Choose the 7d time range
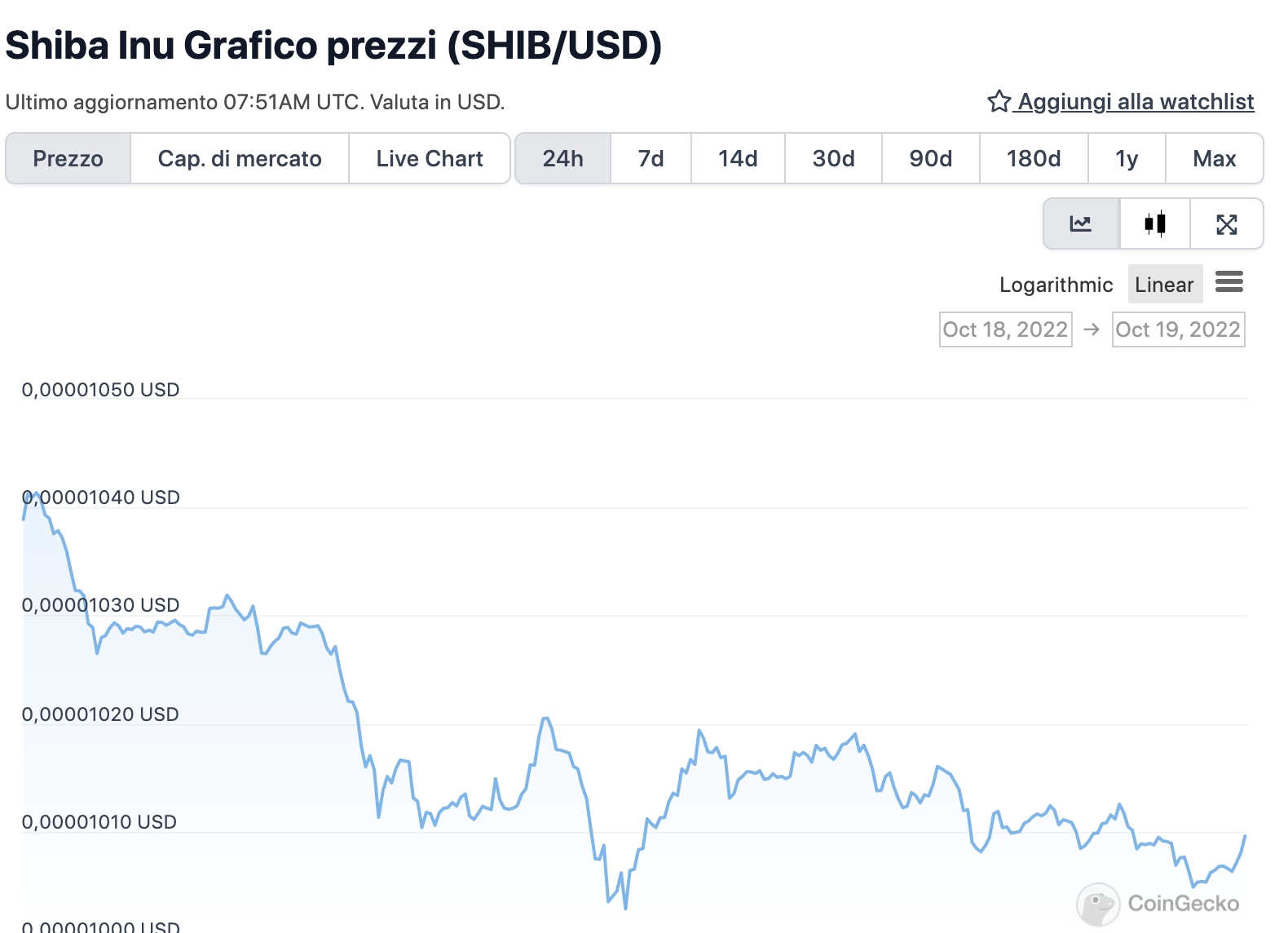 pos(651,158)
